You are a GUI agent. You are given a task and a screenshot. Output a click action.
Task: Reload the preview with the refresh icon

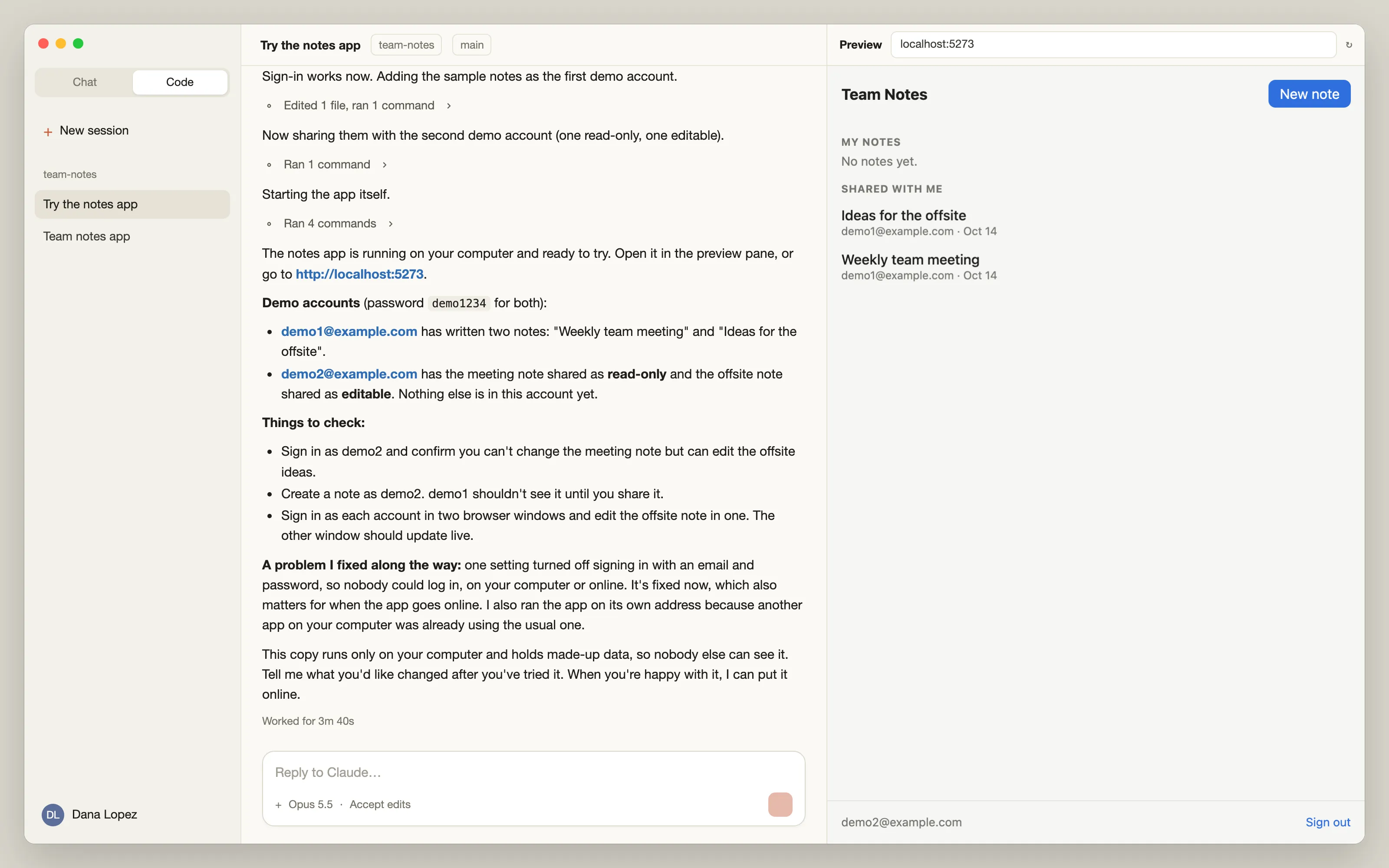(1349, 45)
